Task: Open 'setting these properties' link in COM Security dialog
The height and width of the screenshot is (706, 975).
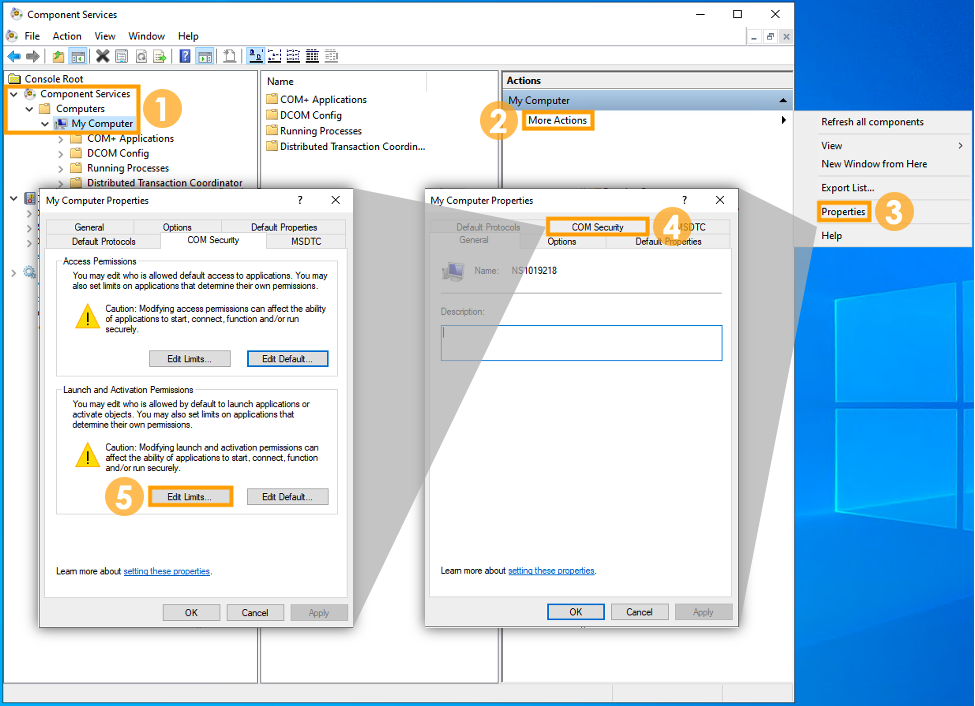Action: coord(166,571)
